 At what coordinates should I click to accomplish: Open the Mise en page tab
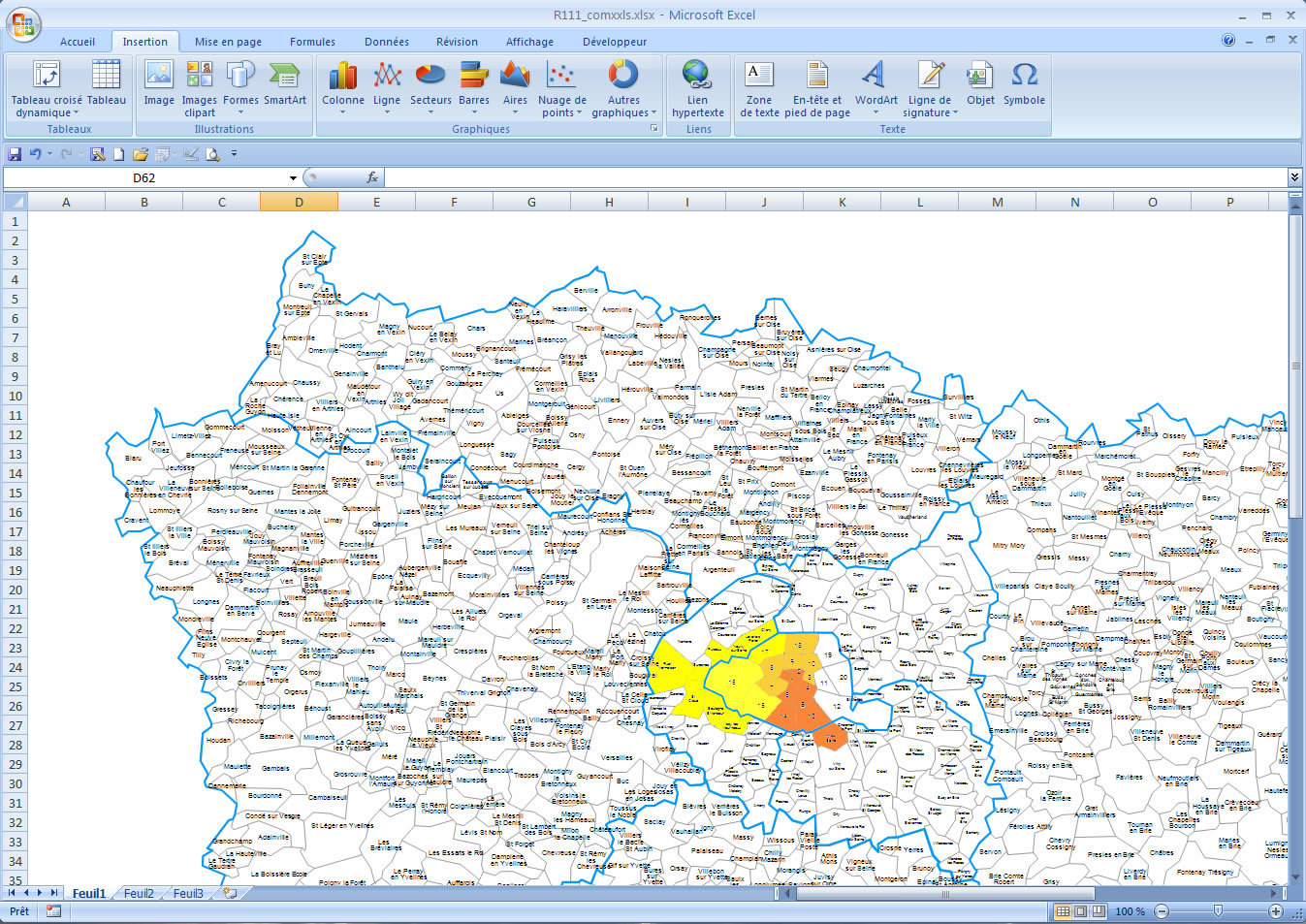pyautogui.click(x=228, y=42)
